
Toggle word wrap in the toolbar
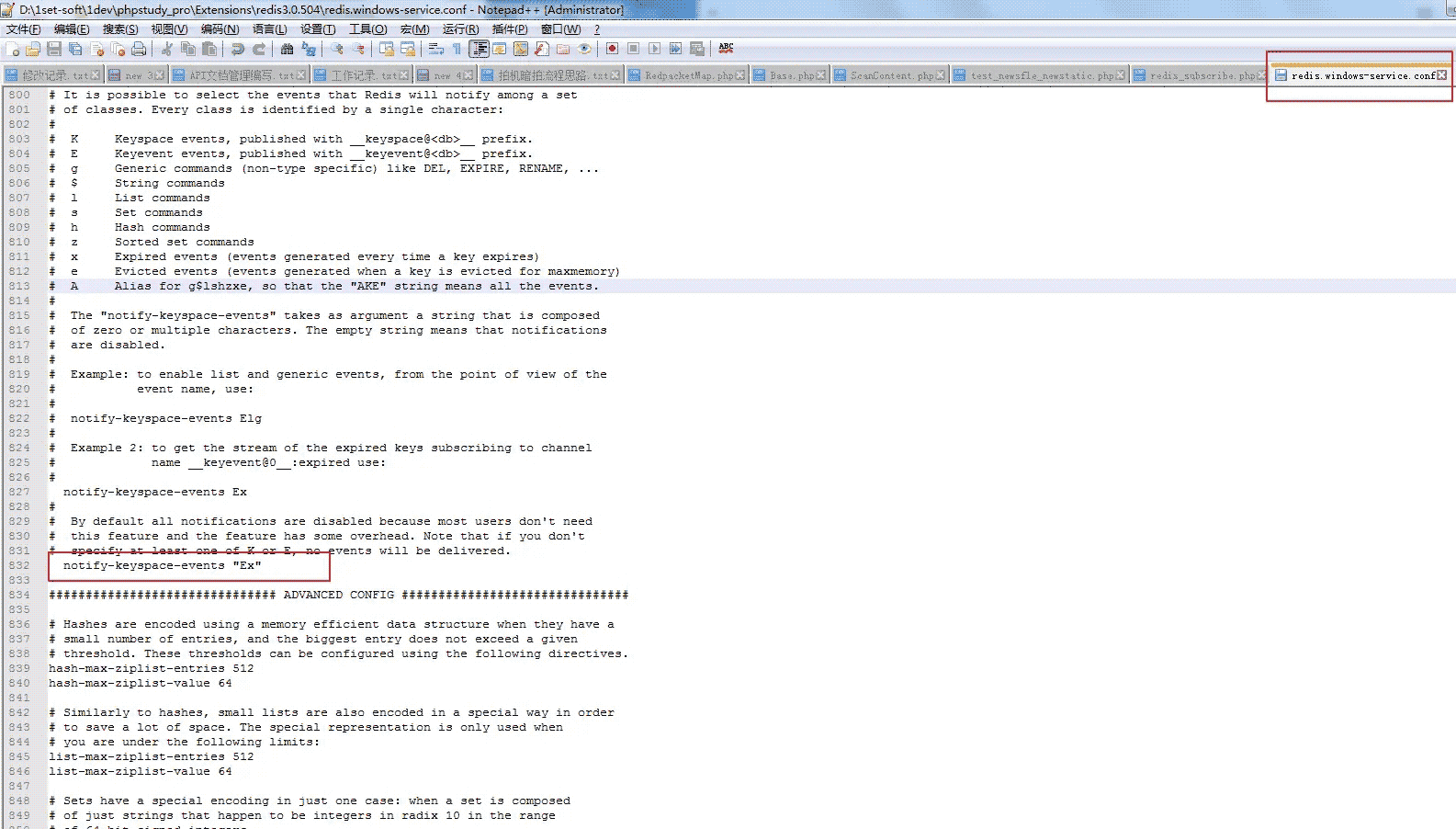click(436, 49)
